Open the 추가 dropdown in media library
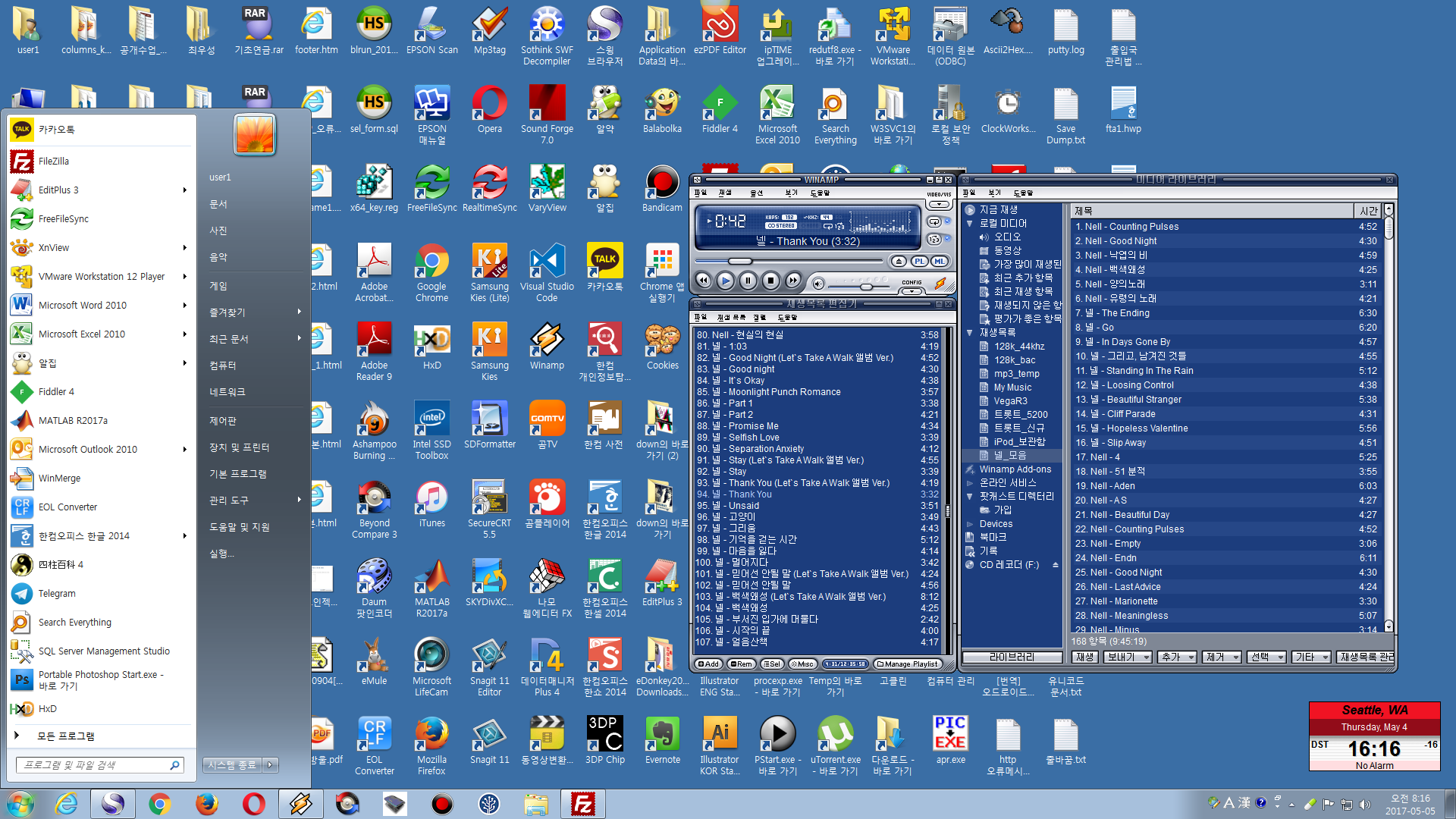The height and width of the screenshot is (819, 1456). pos(1177,657)
